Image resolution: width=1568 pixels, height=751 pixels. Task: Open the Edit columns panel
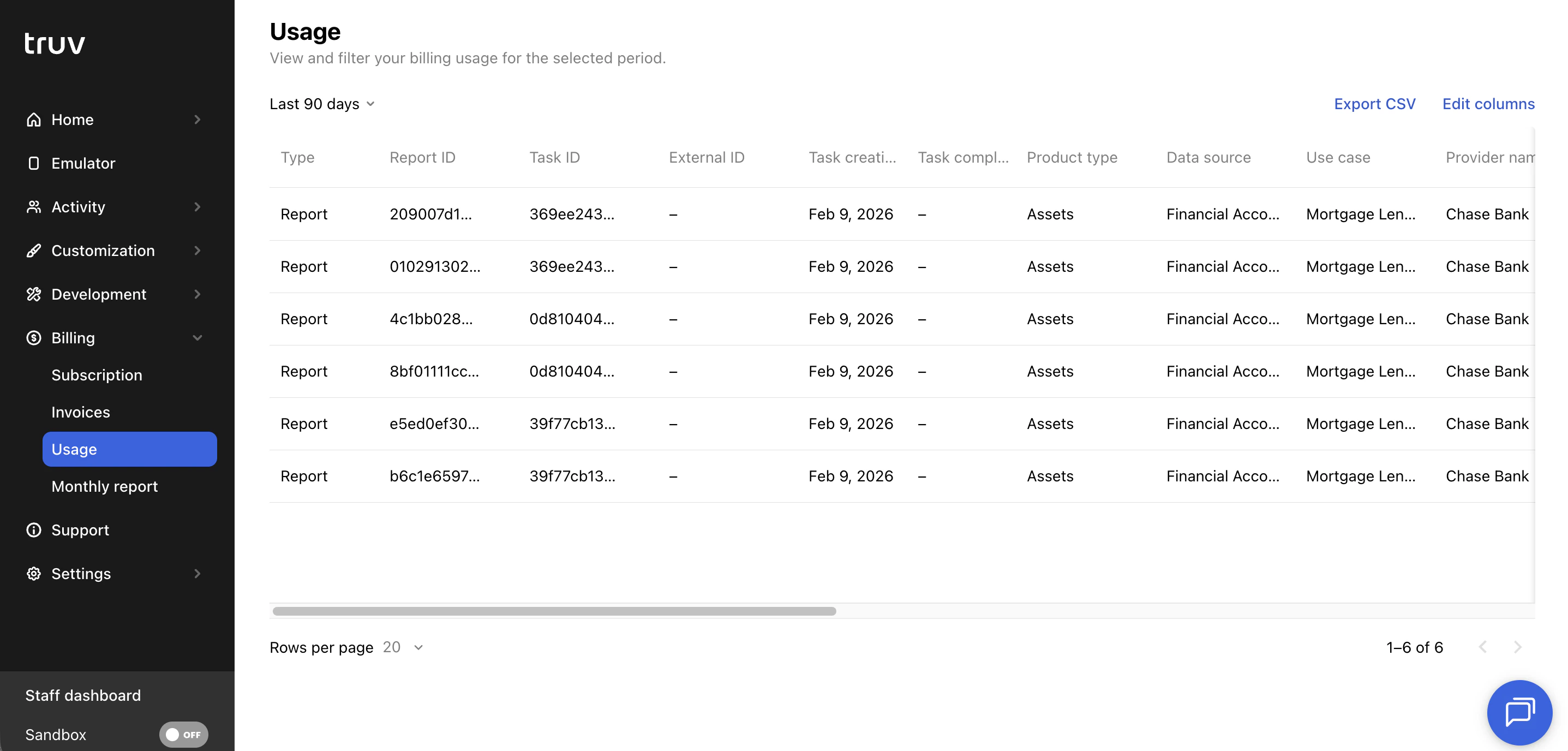click(1488, 104)
